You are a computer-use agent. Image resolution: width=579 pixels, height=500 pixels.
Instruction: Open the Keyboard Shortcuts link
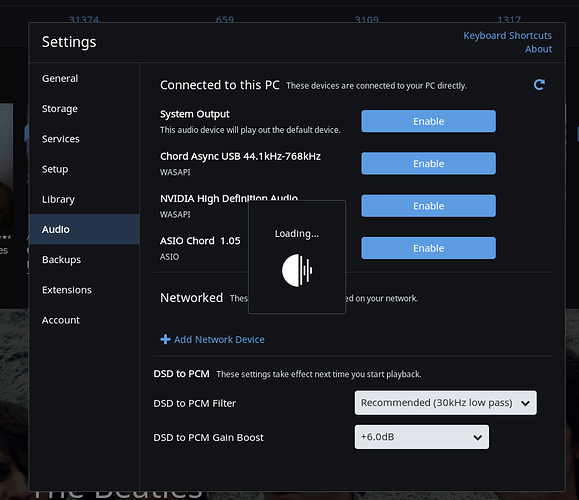(507, 35)
